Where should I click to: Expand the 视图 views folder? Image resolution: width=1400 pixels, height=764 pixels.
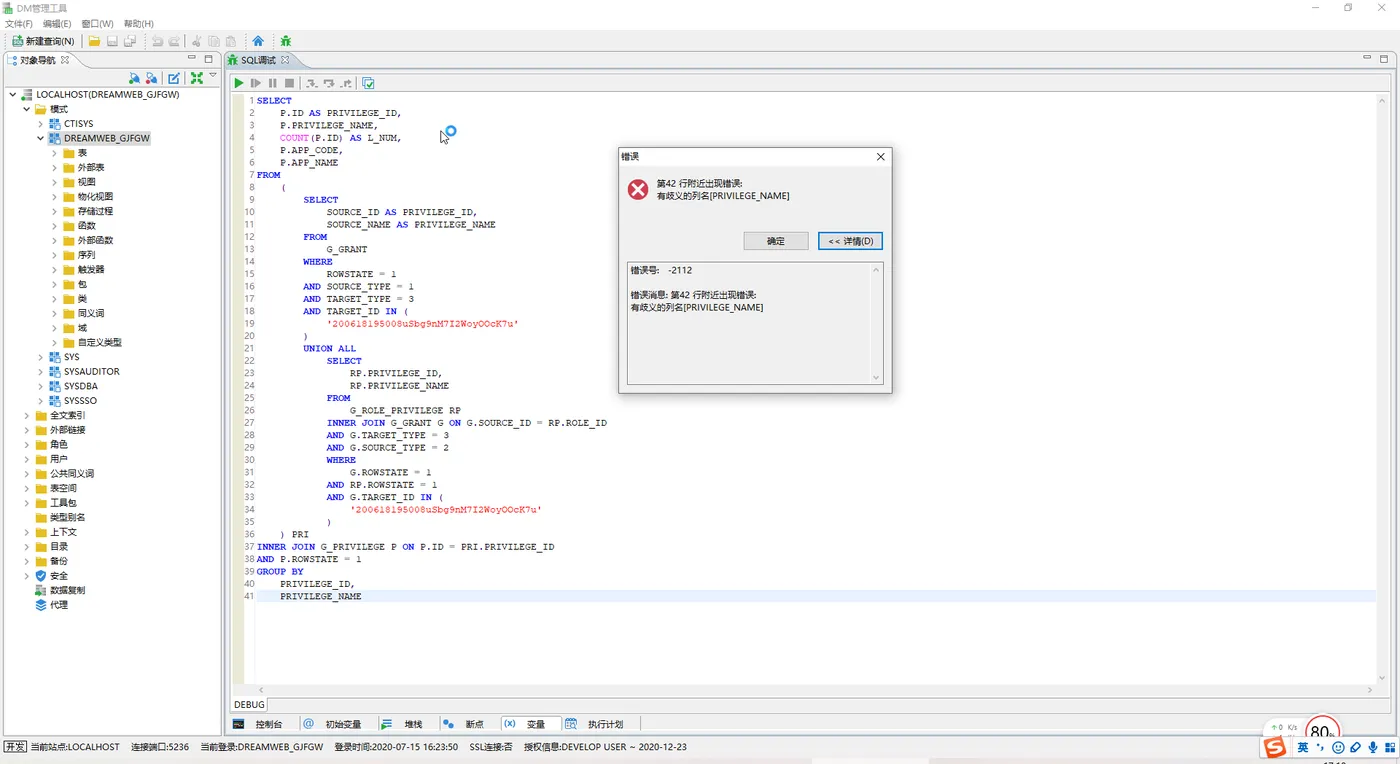[x=54, y=182]
